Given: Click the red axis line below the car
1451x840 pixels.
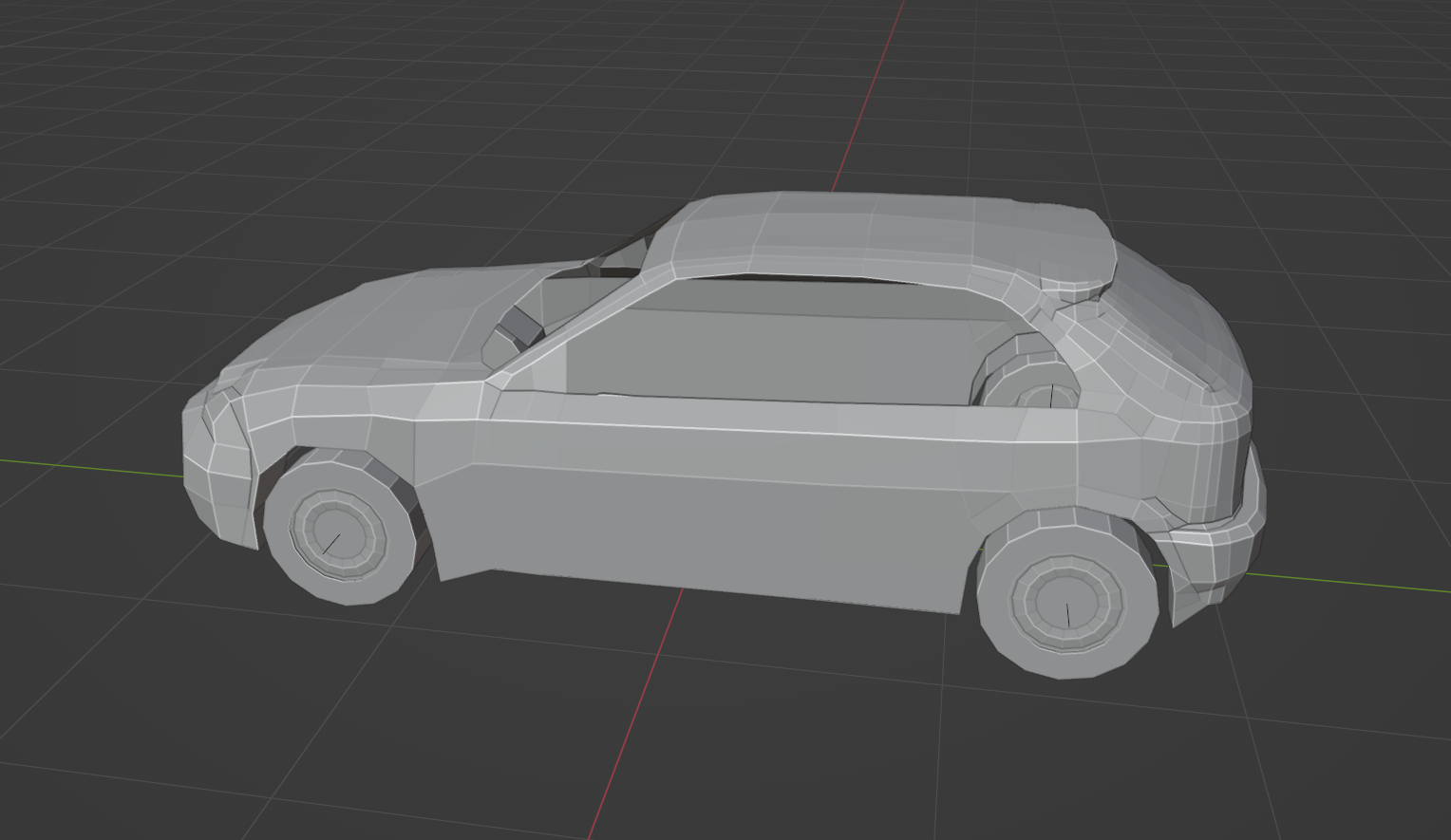Looking at the screenshot, I should 636,712.
